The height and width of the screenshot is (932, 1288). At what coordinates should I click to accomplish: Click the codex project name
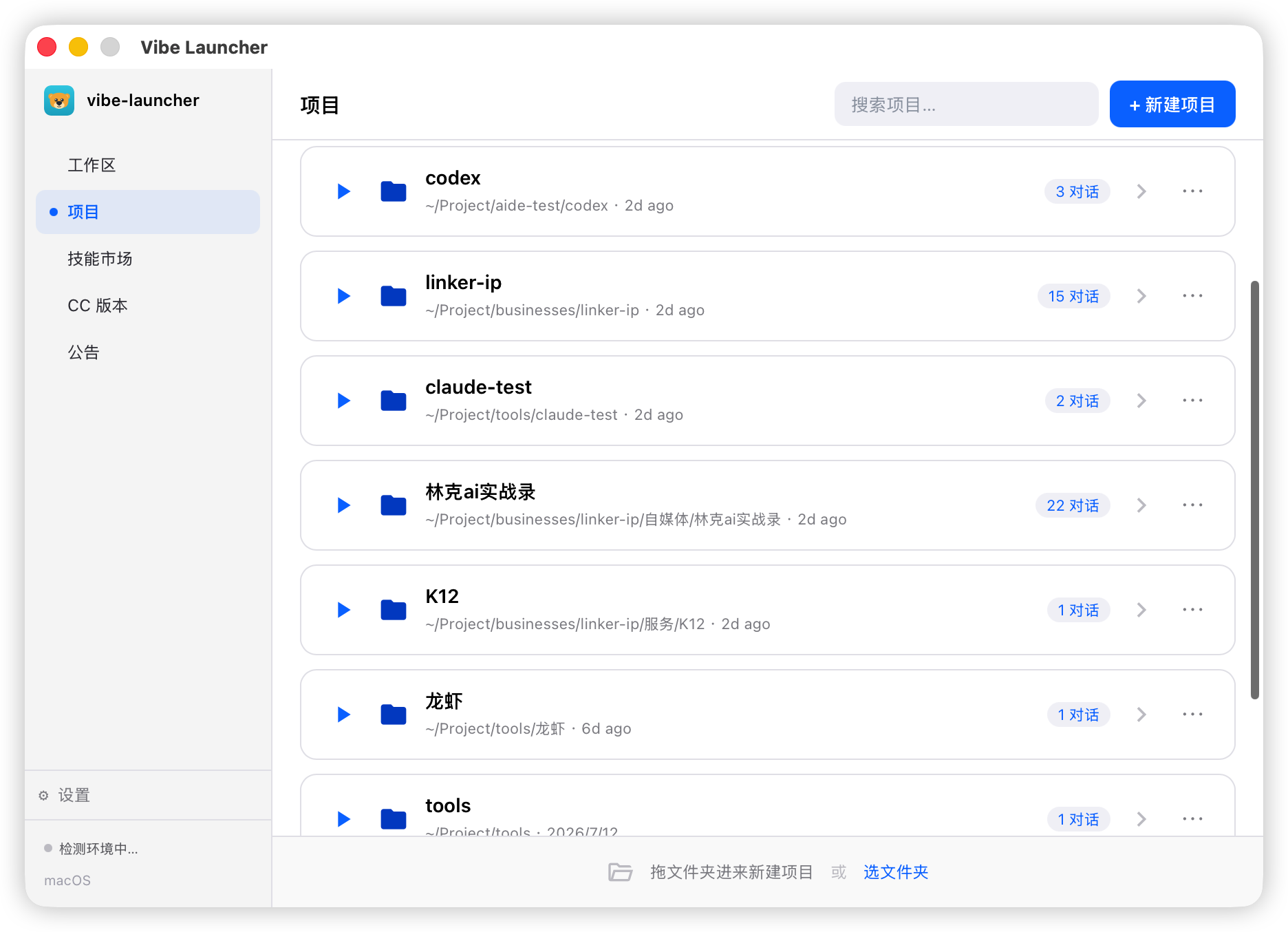click(x=453, y=178)
